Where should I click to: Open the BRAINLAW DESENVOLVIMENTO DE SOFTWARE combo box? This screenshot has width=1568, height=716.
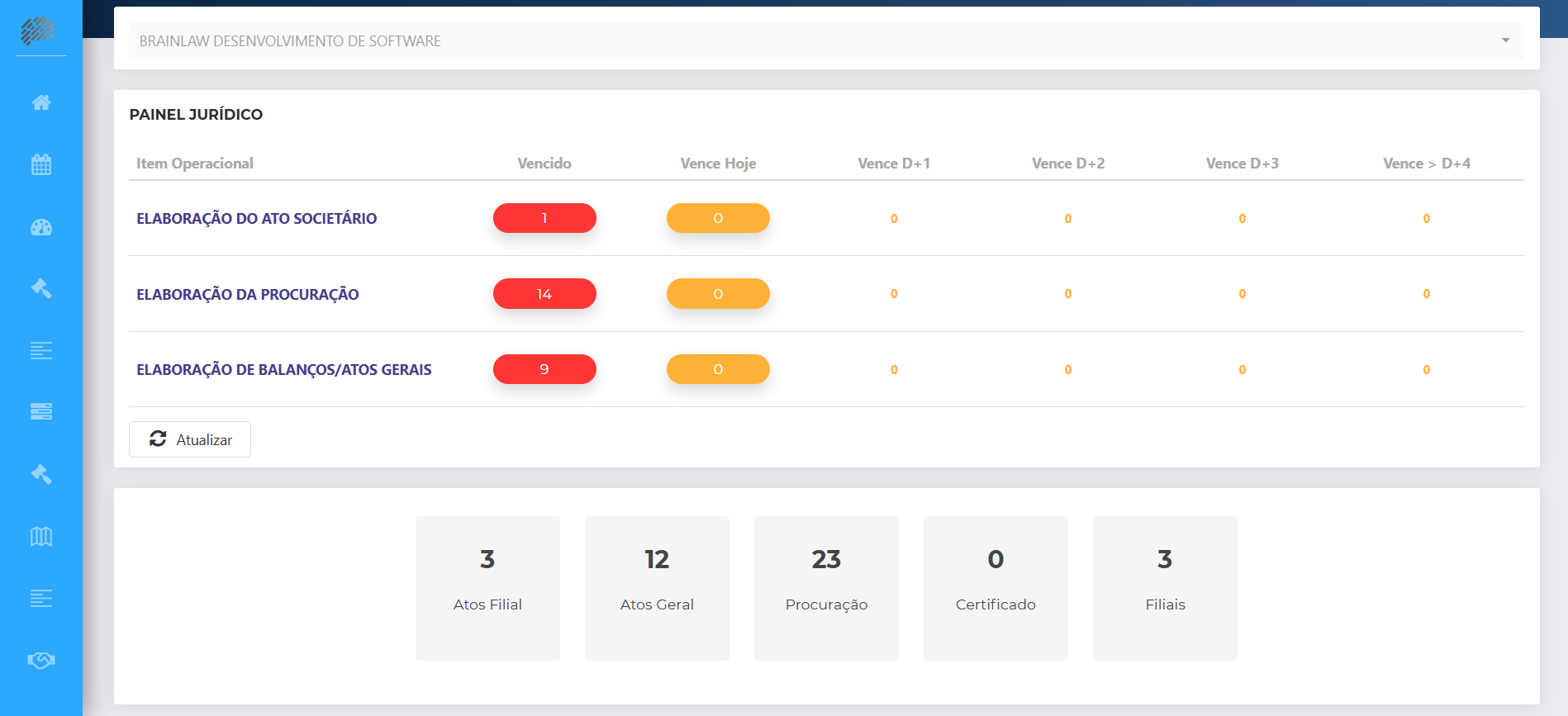(826, 40)
